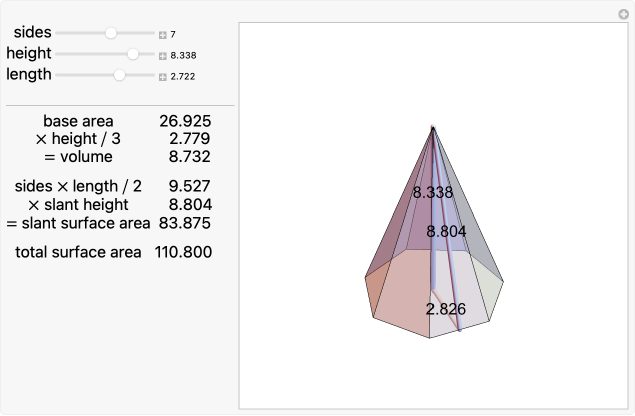Select the total surface area value 110.800
This screenshot has height=416, width=635.
pyautogui.click(x=183, y=252)
